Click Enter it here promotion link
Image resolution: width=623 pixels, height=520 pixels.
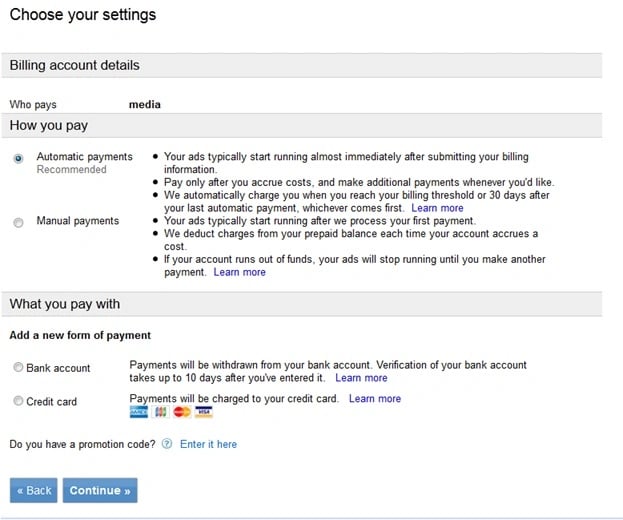[208, 444]
